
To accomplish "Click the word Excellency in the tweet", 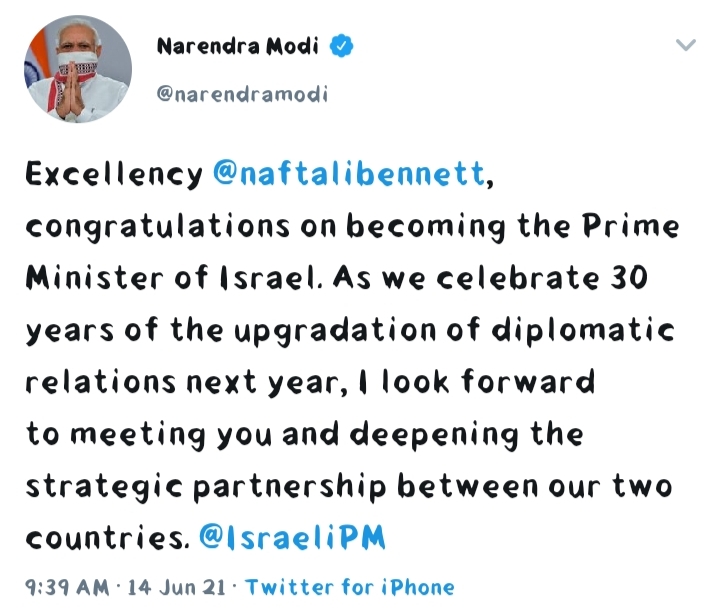I will point(114,175).
